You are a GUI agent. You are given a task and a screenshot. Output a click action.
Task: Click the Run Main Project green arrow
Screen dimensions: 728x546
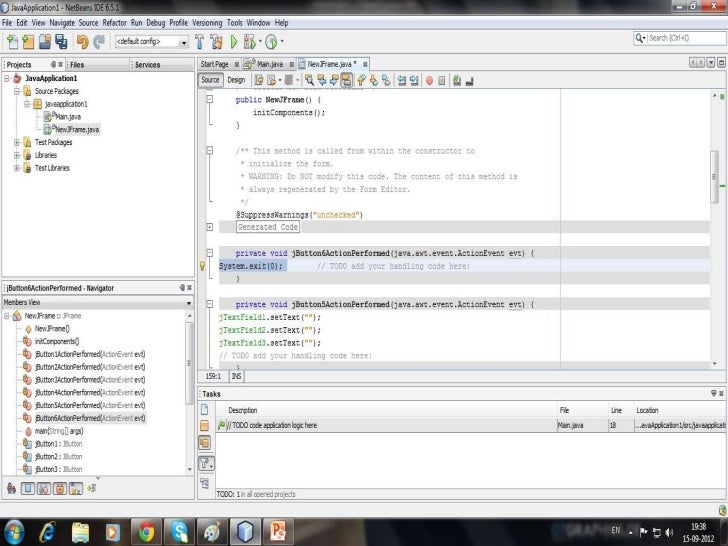click(235, 42)
